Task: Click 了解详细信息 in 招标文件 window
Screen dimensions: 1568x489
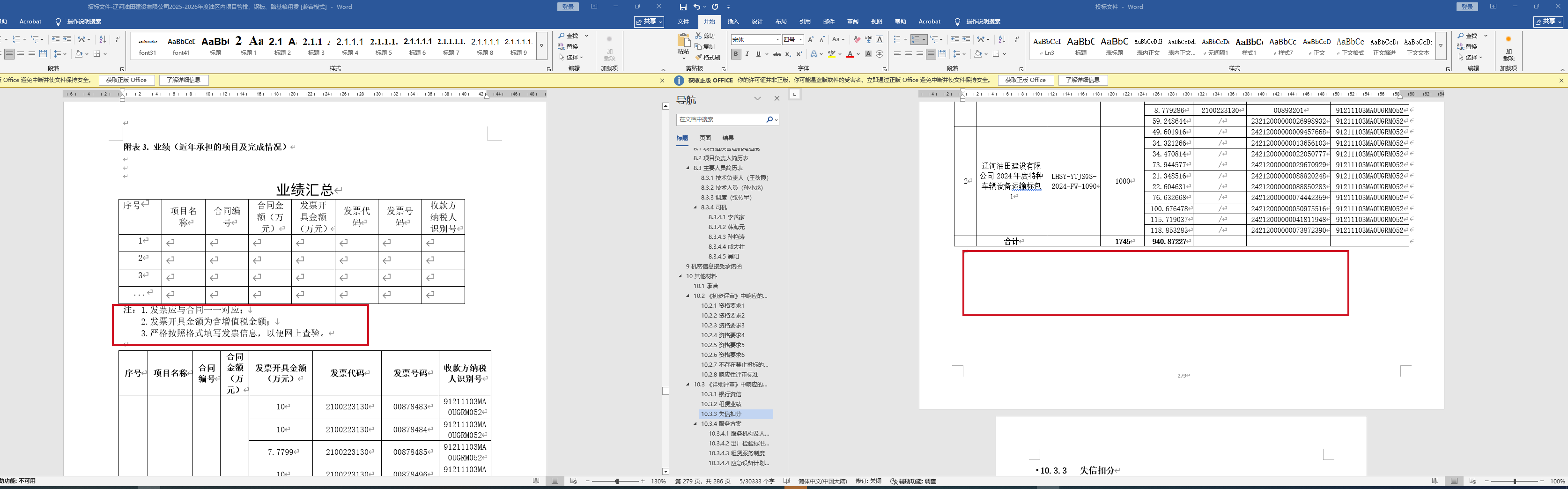Action: click(x=184, y=81)
